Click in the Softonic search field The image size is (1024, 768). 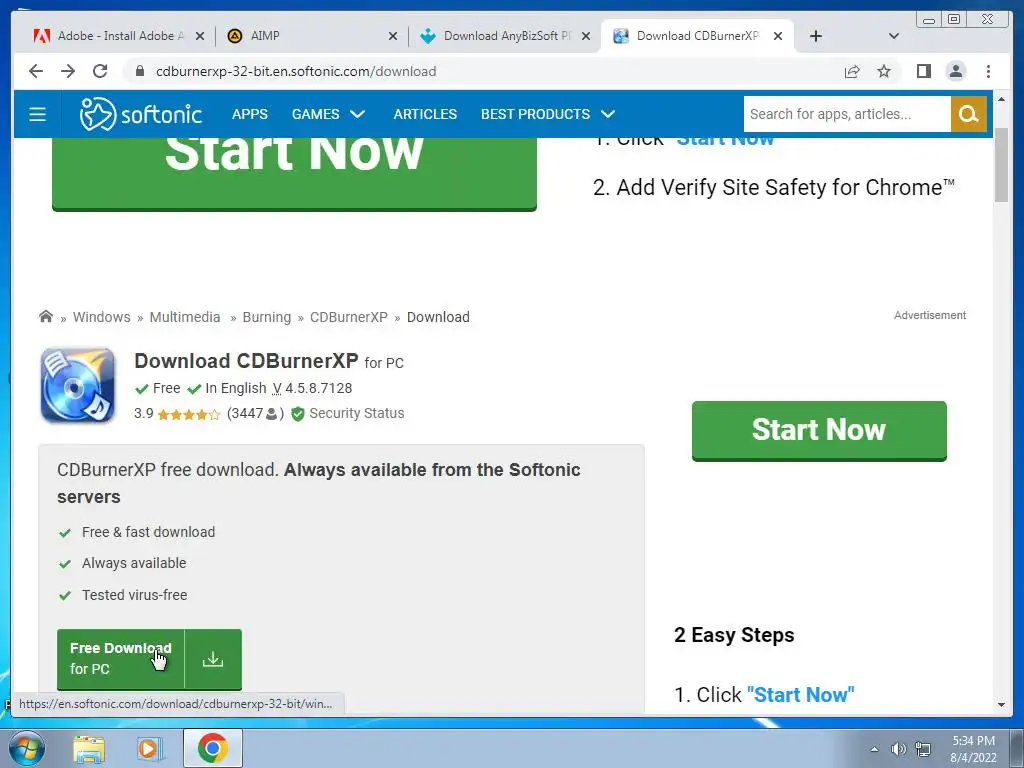(x=847, y=114)
